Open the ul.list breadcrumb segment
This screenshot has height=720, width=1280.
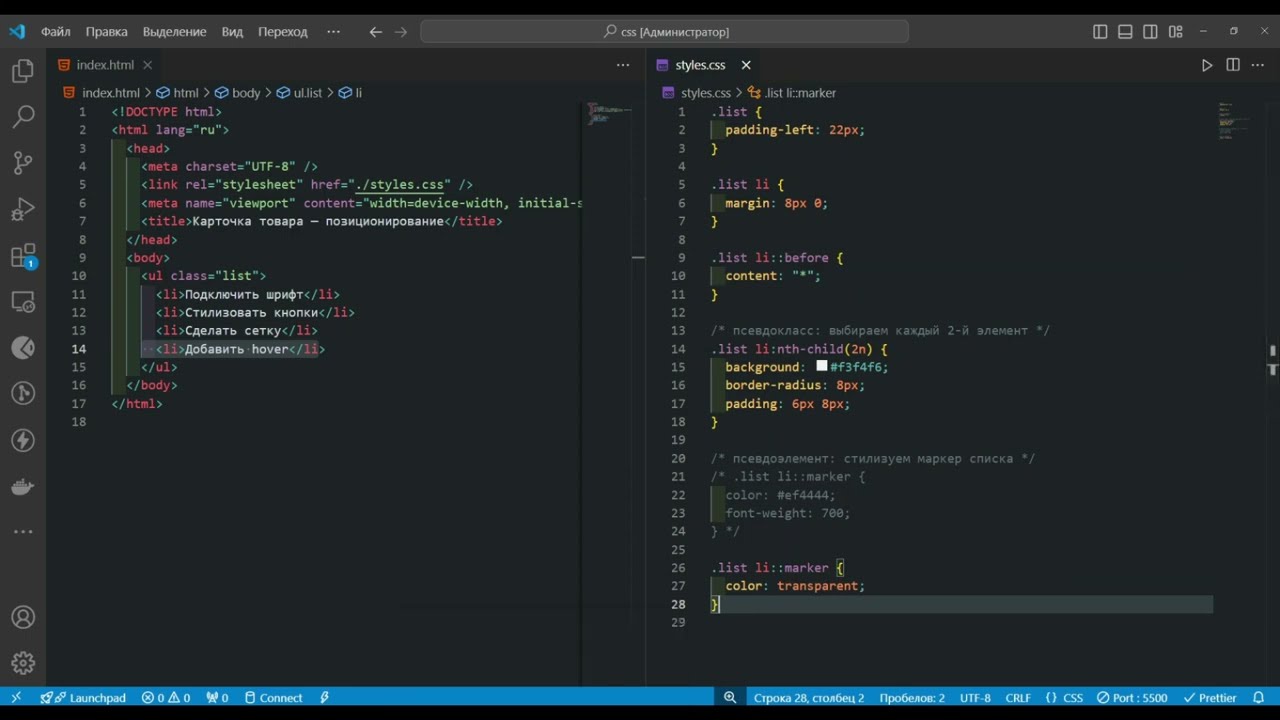[x=299, y=93]
